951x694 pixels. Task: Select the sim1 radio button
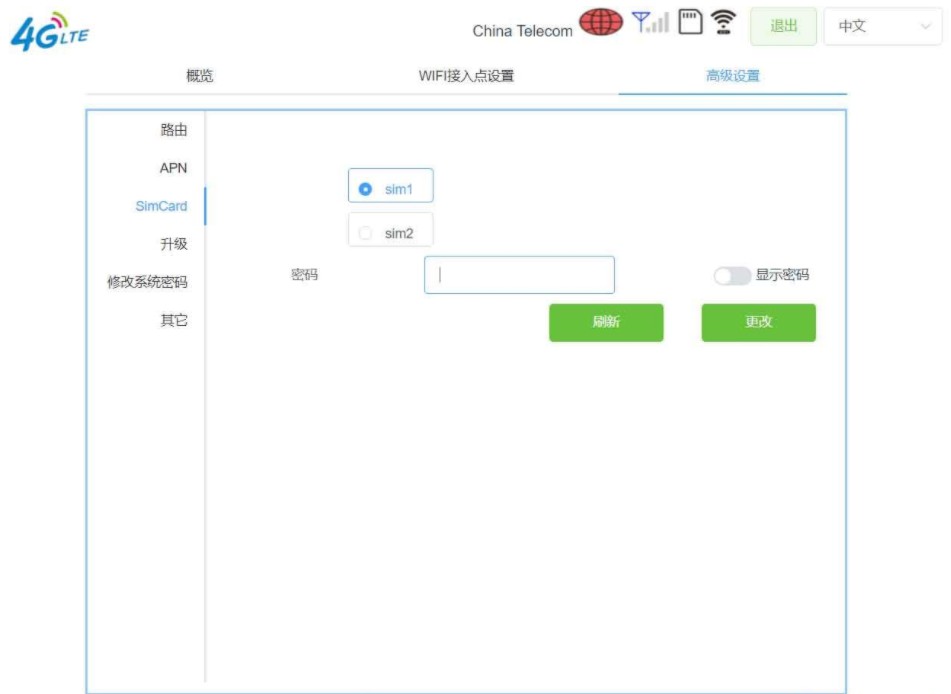click(366, 189)
